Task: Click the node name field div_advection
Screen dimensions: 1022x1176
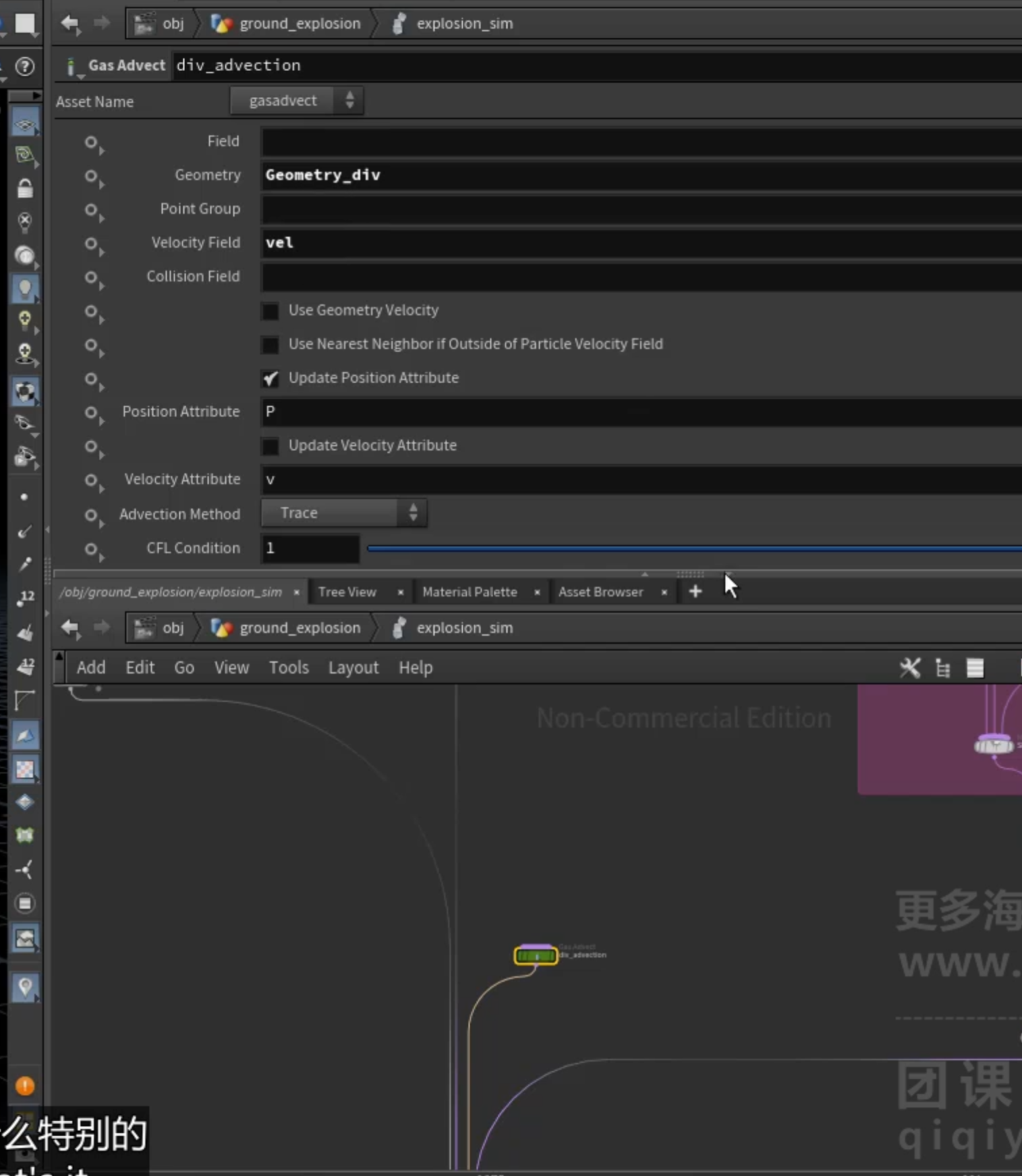Action: (597, 65)
